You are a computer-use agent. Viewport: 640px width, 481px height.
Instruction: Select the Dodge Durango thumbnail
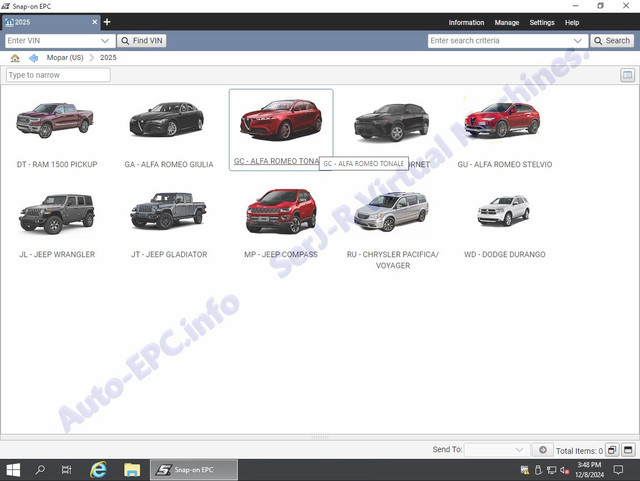504,210
